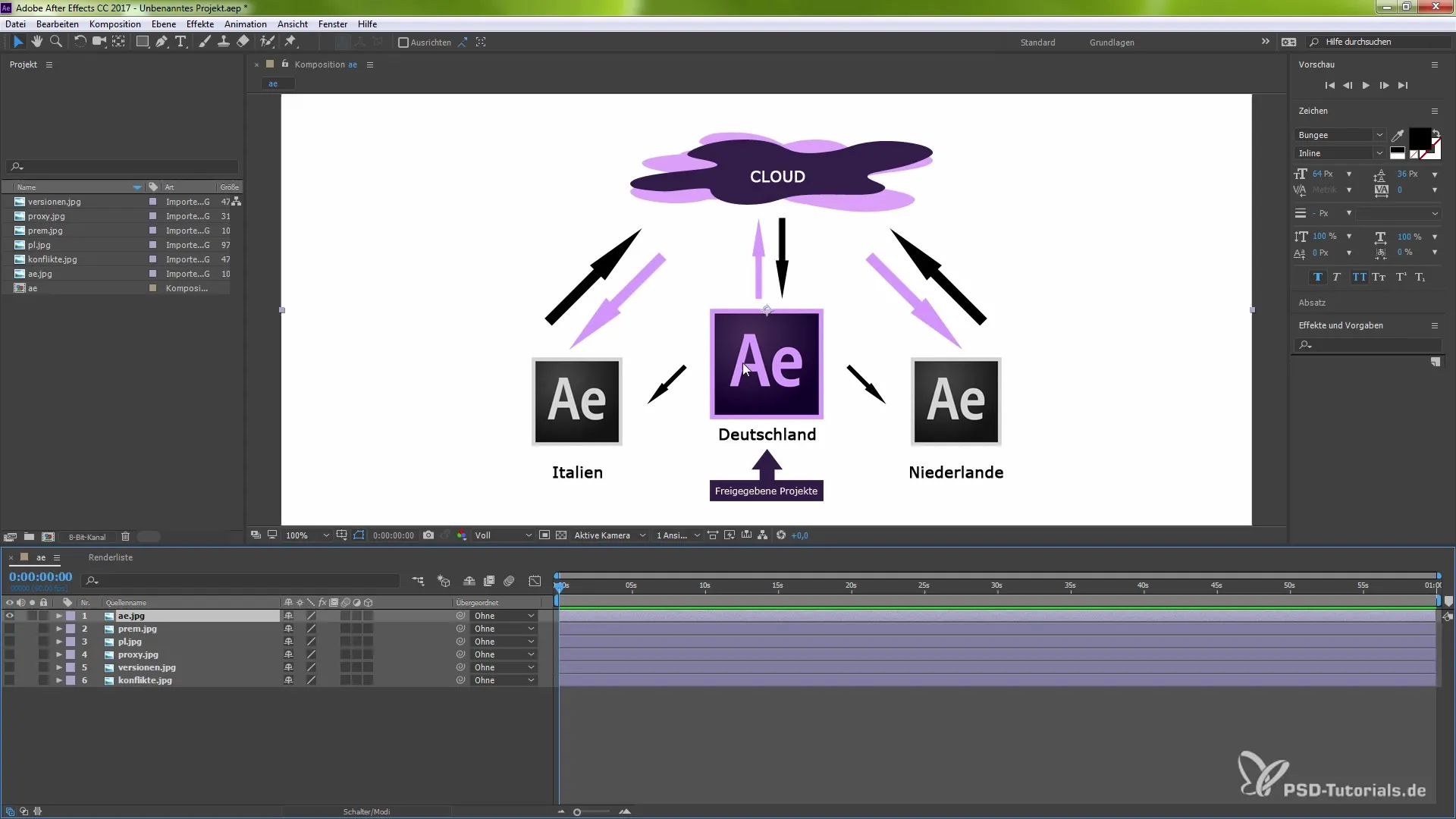Select the Rotation tool
This screenshot has height=819, width=1456.
80,42
